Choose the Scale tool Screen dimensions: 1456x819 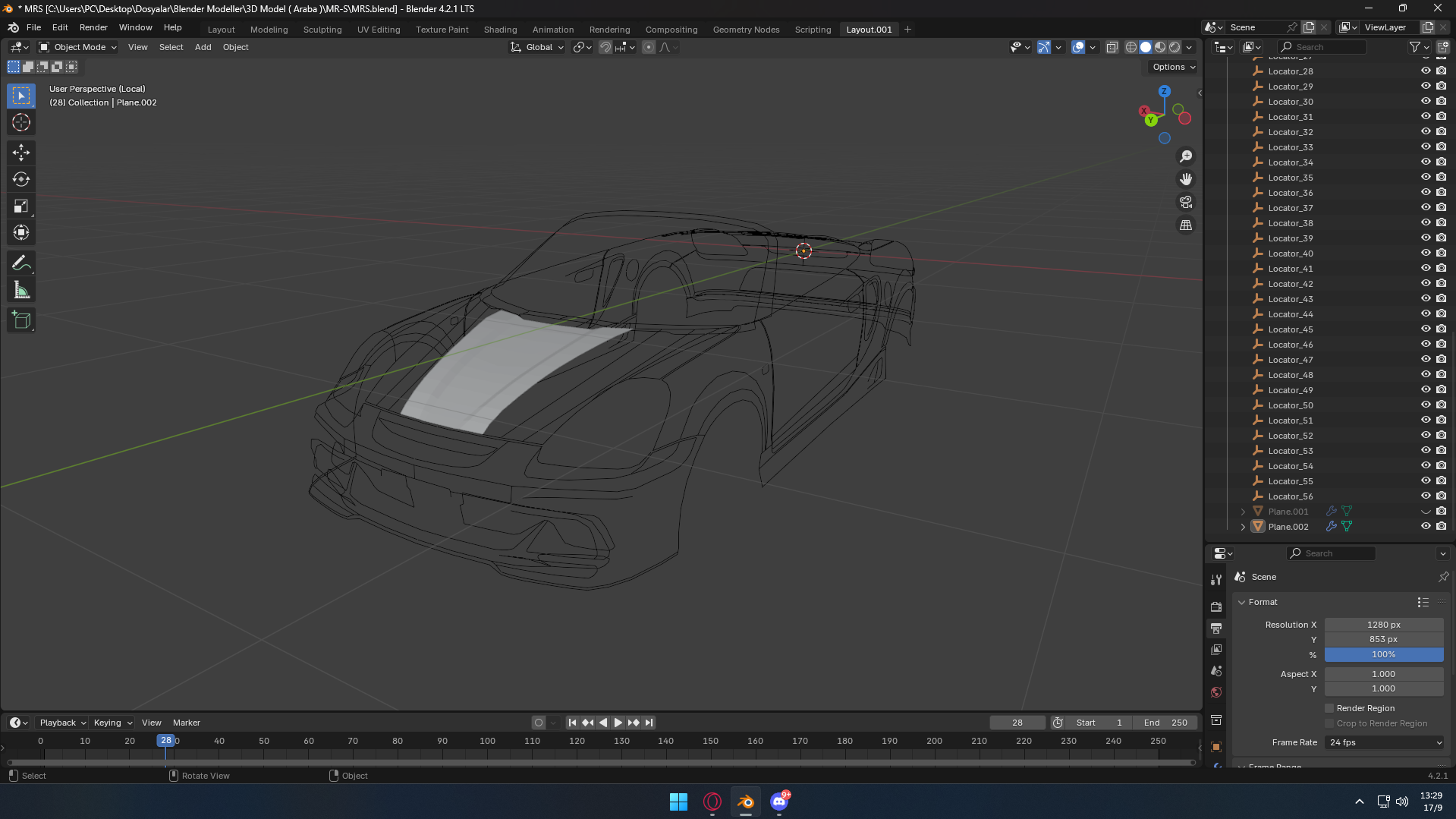click(x=21, y=206)
